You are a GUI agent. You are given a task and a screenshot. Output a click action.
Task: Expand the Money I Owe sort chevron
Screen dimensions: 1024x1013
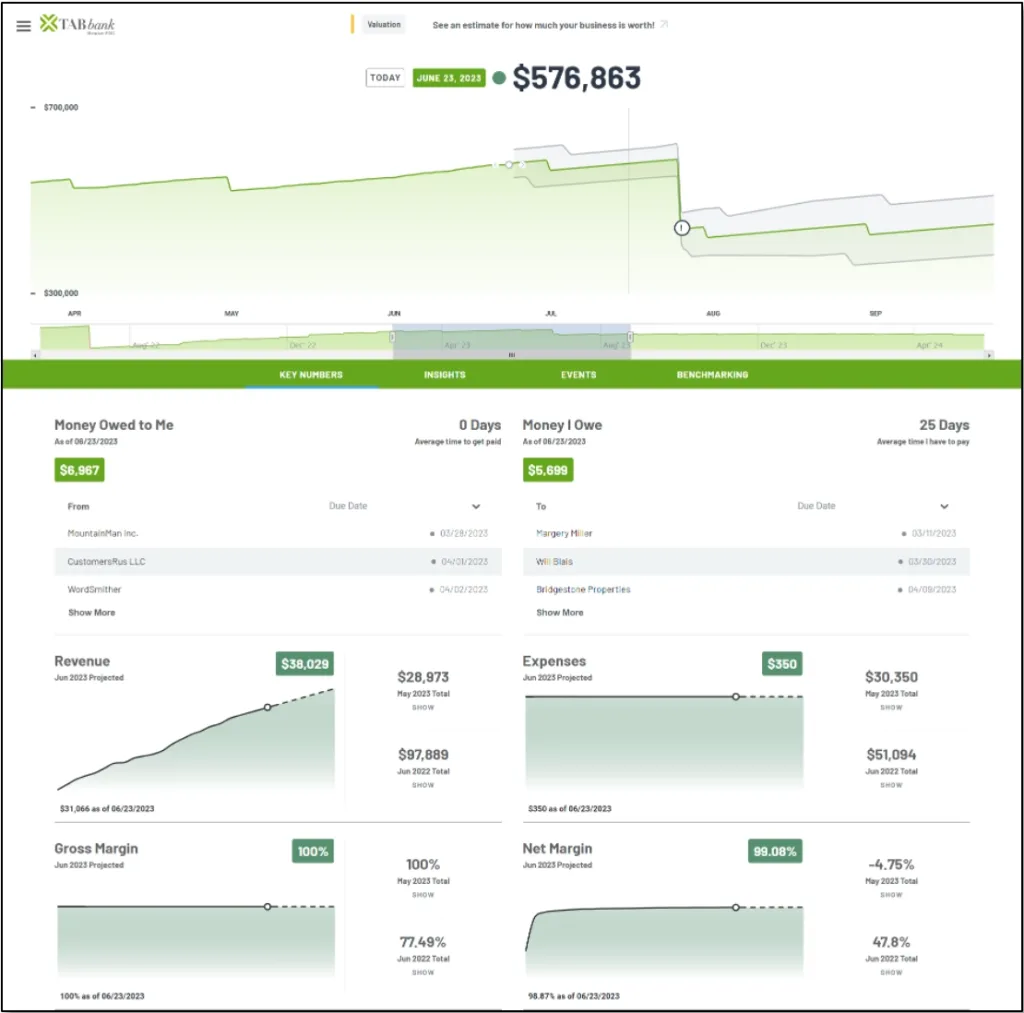click(x=944, y=507)
